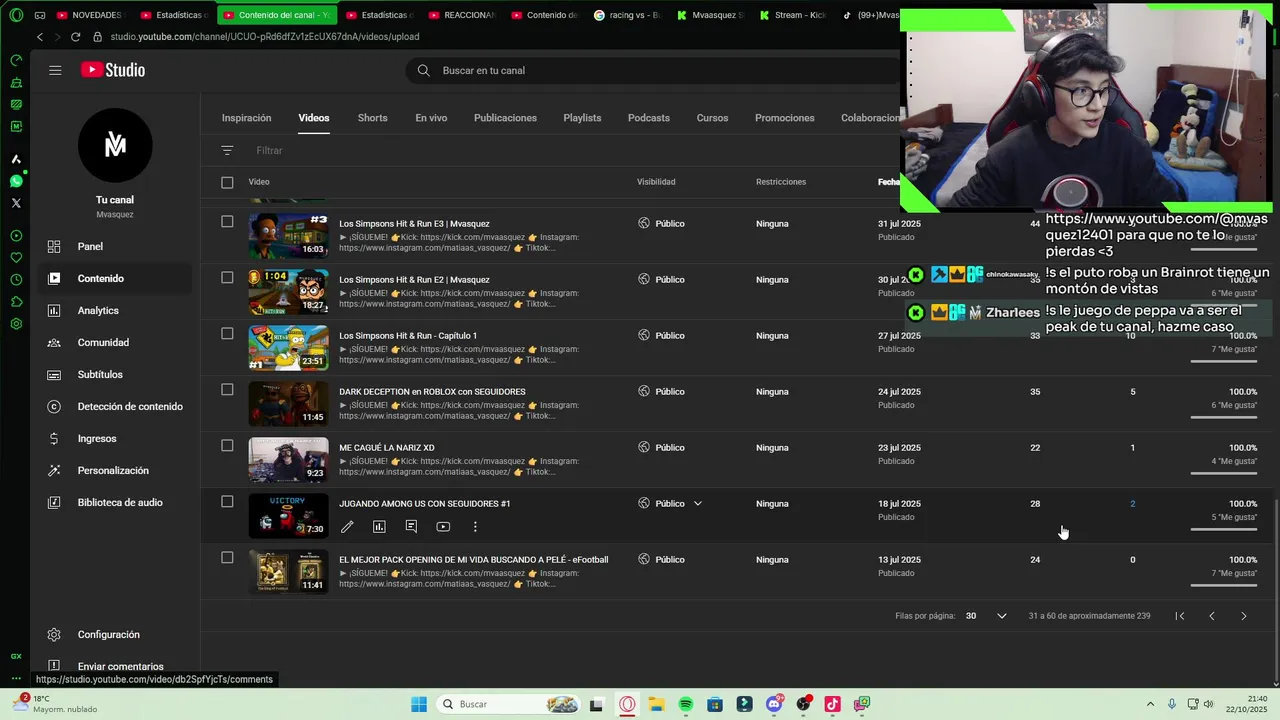Open the hamburger menu beside the Studio logo
1280x720 pixels.
[55, 70]
